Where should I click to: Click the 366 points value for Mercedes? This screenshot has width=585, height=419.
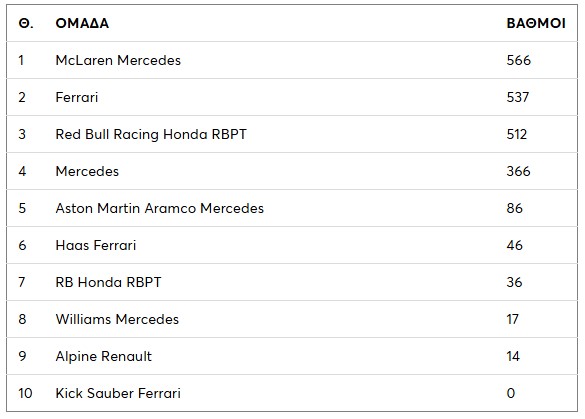[x=518, y=171]
